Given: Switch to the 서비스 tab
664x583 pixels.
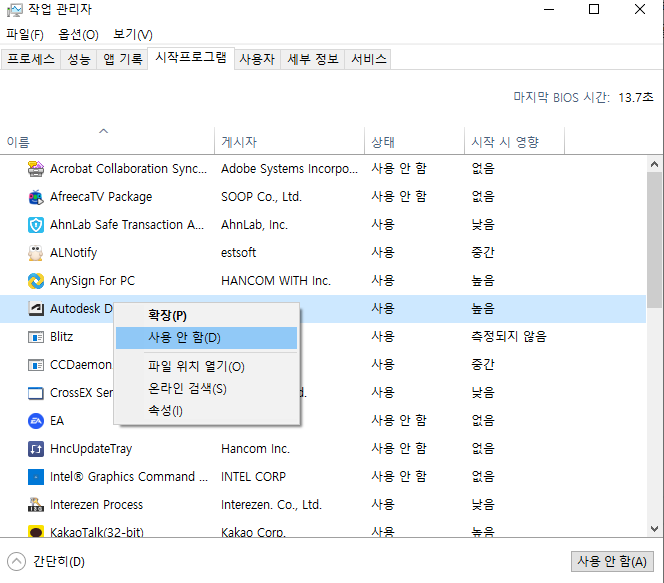Looking at the screenshot, I should coord(368,59).
